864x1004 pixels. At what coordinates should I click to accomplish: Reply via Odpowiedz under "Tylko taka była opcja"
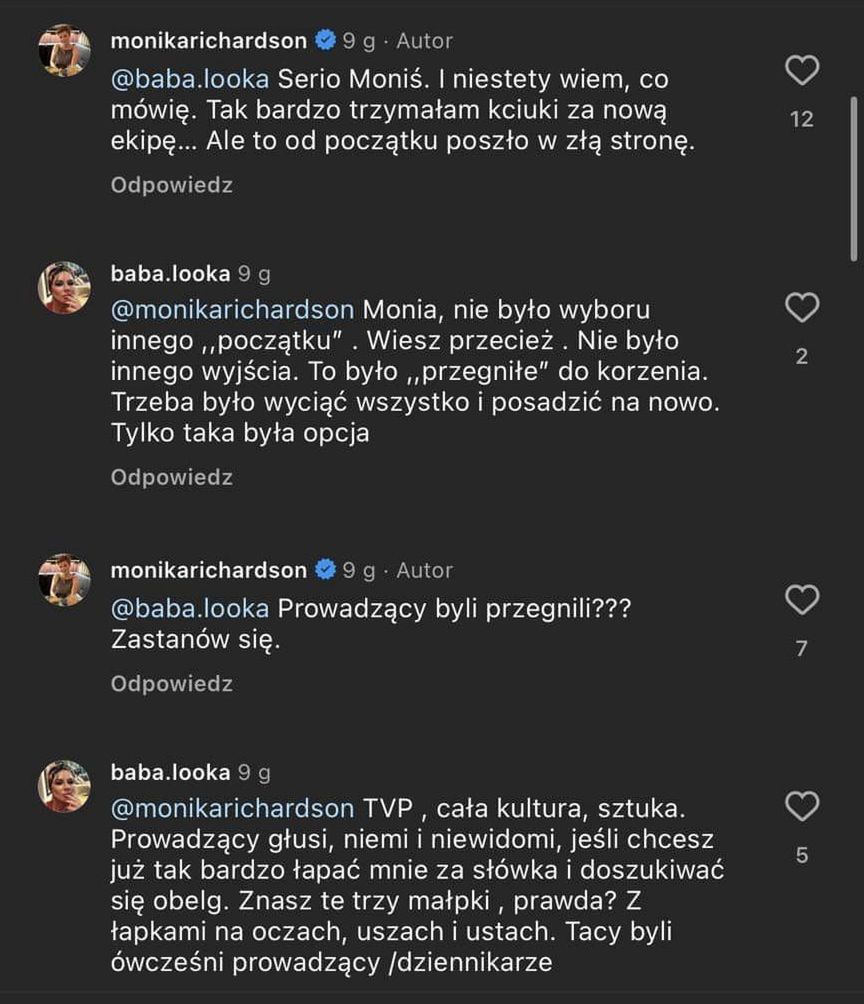pos(171,477)
